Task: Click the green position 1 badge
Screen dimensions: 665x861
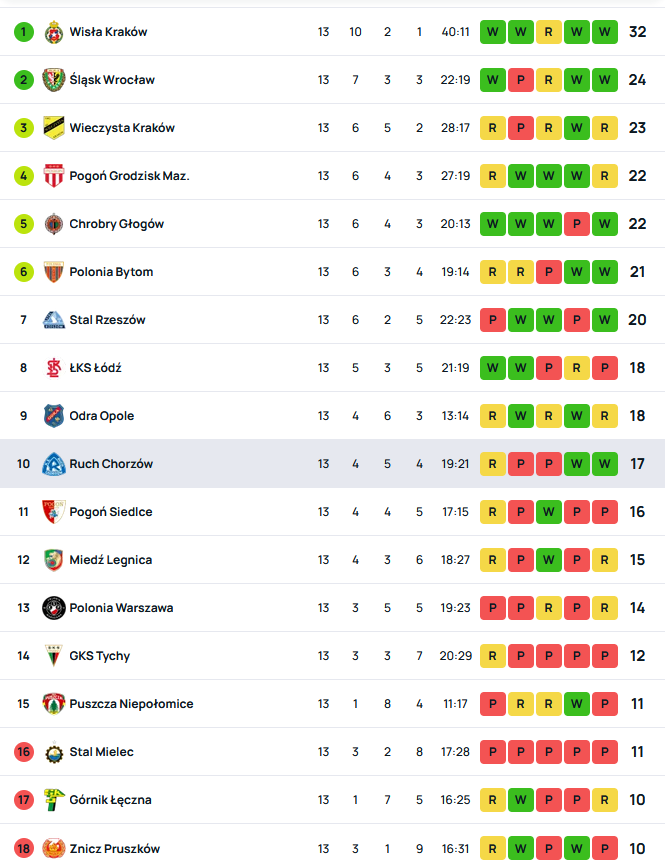Action: 23,32
